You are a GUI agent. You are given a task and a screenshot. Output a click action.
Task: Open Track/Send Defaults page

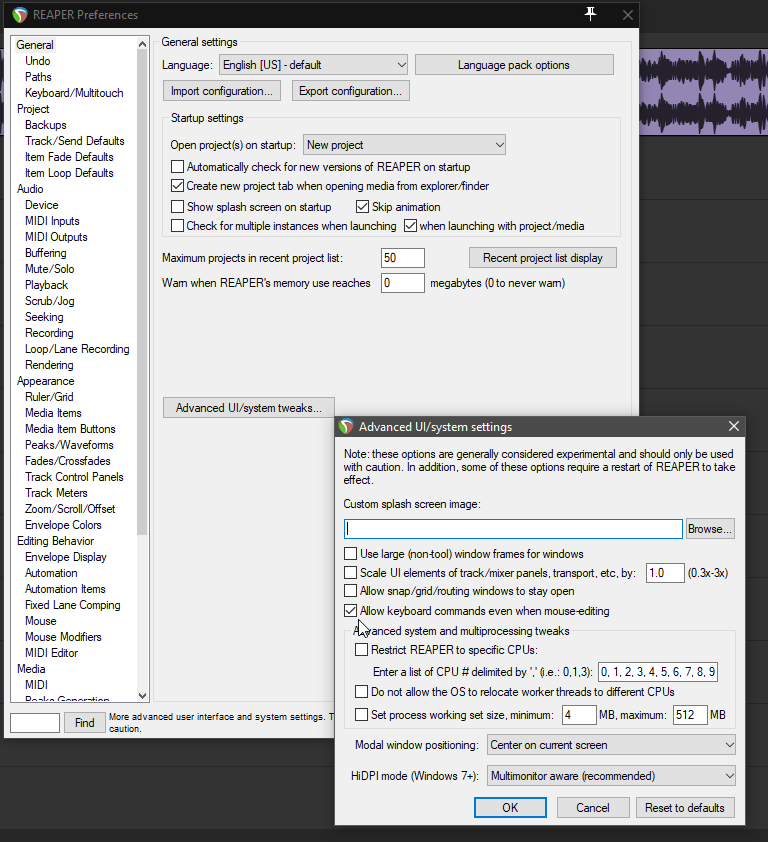75,141
